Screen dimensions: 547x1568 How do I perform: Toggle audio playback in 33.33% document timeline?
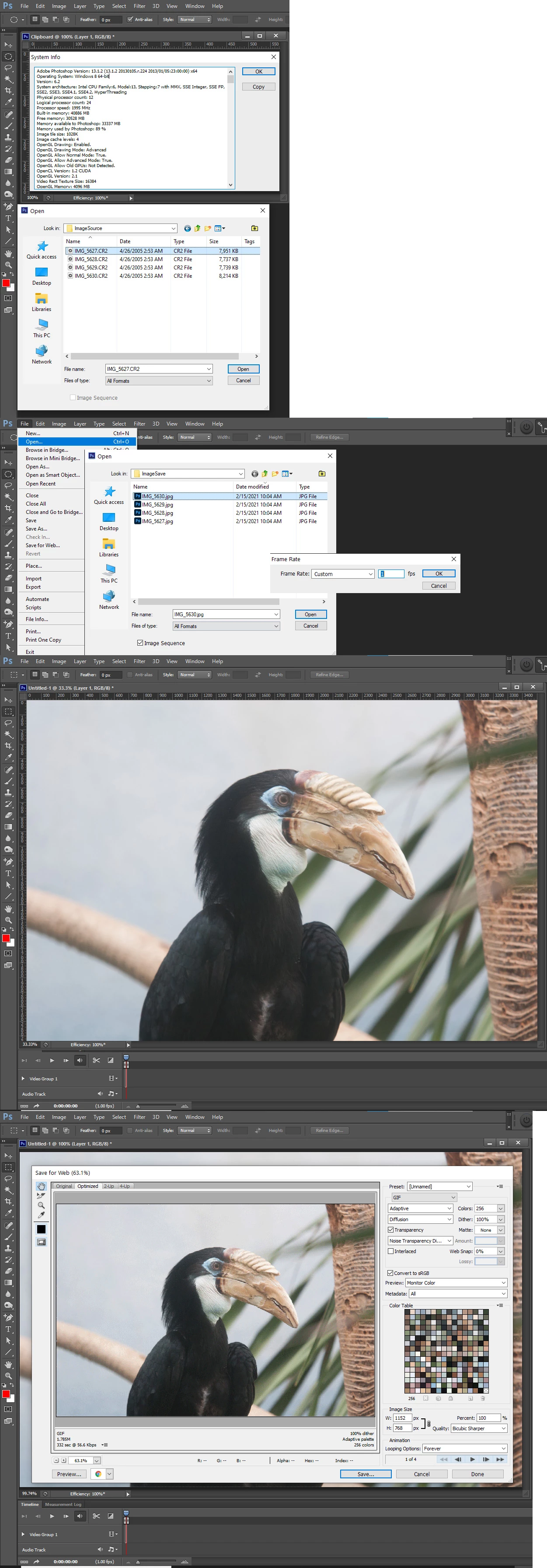click(x=80, y=1060)
